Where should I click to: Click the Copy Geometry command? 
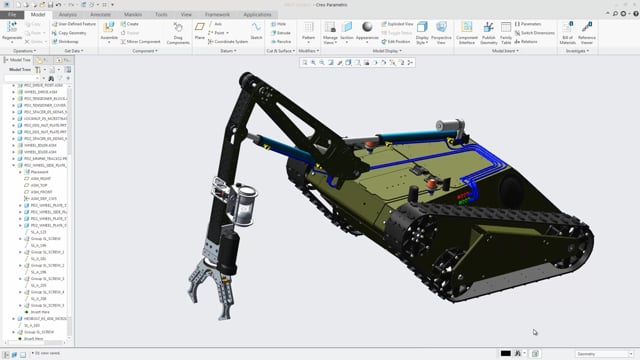coord(69,33)
